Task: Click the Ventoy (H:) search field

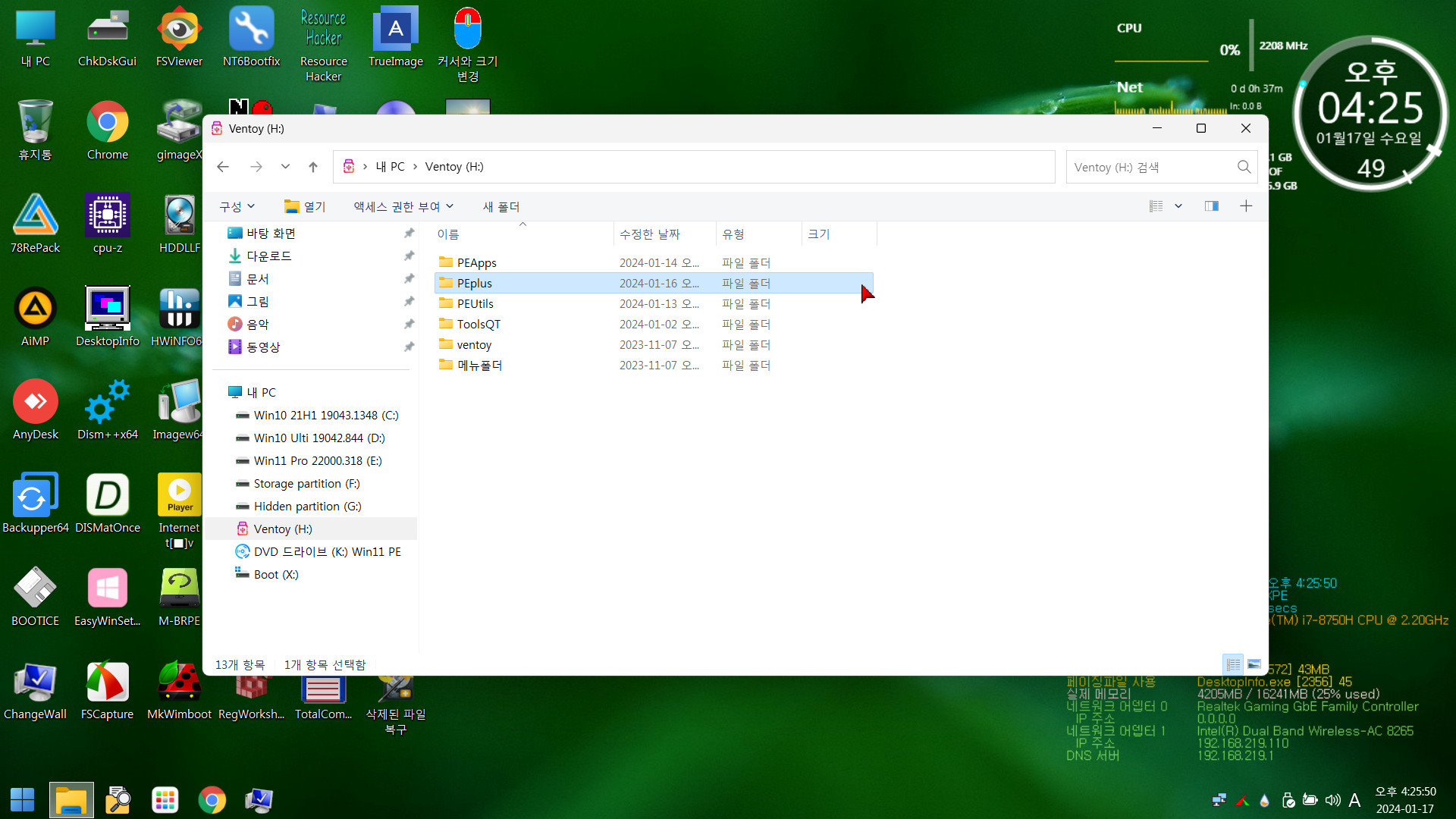Action: 1160,167
